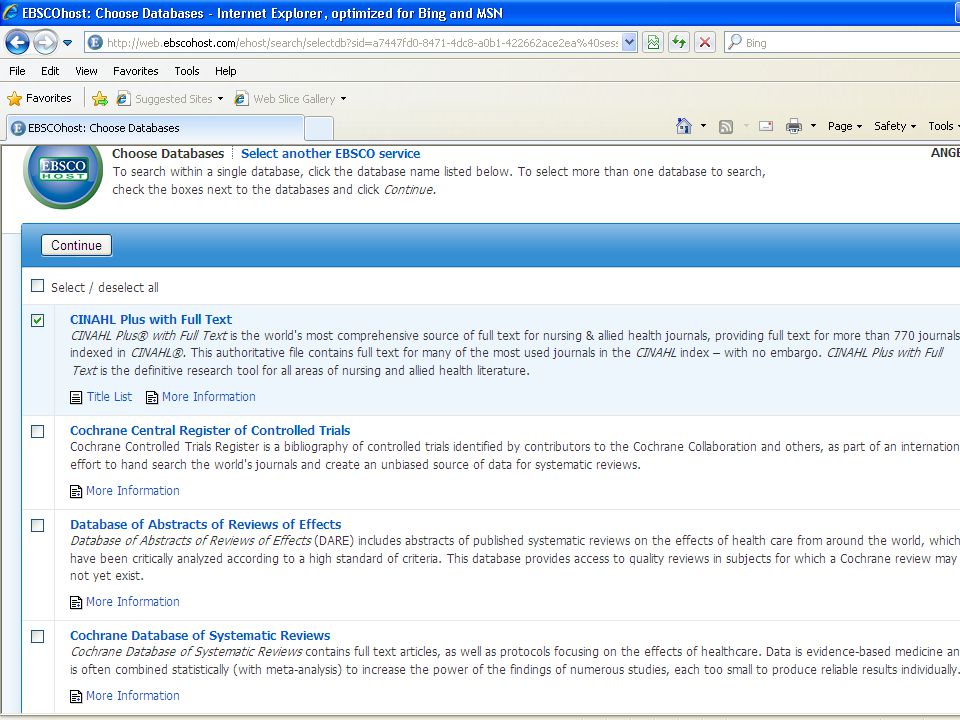The height and width of the screenshot is (720, 960).
Task: Open the Tools menu in menu bar
Action: tap(187, 71)
